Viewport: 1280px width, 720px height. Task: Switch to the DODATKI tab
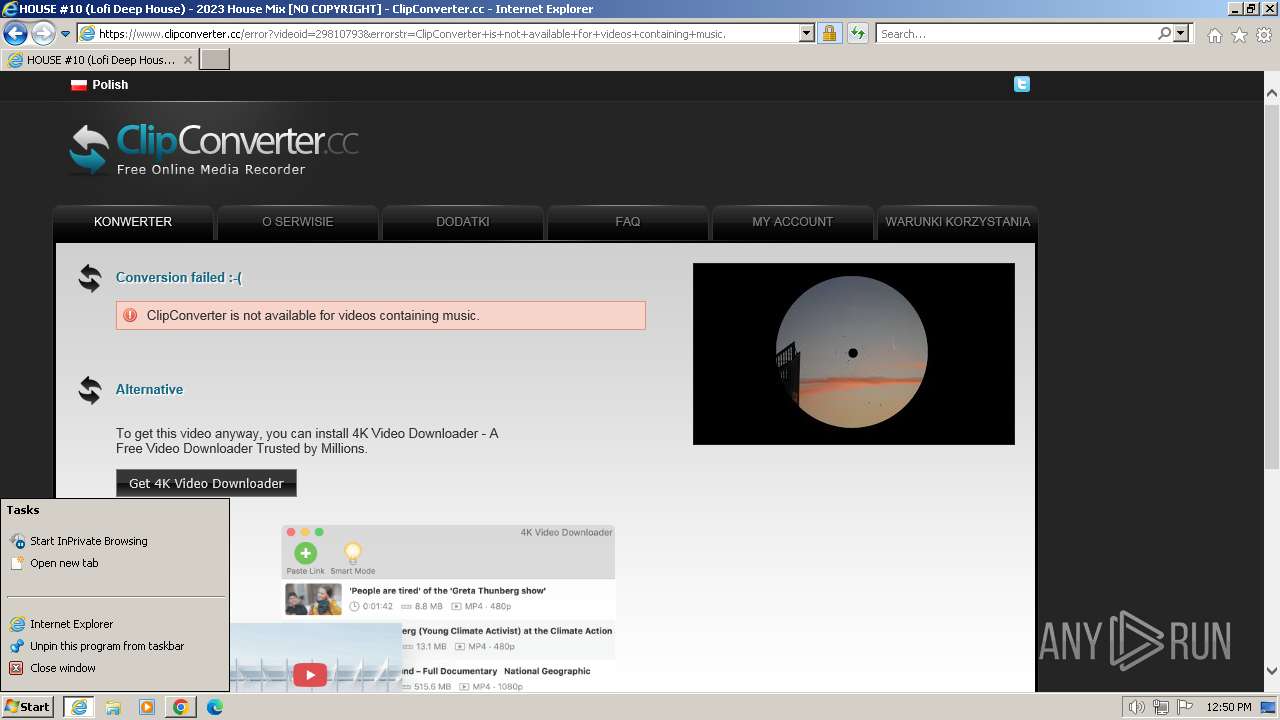pos(463,222)
